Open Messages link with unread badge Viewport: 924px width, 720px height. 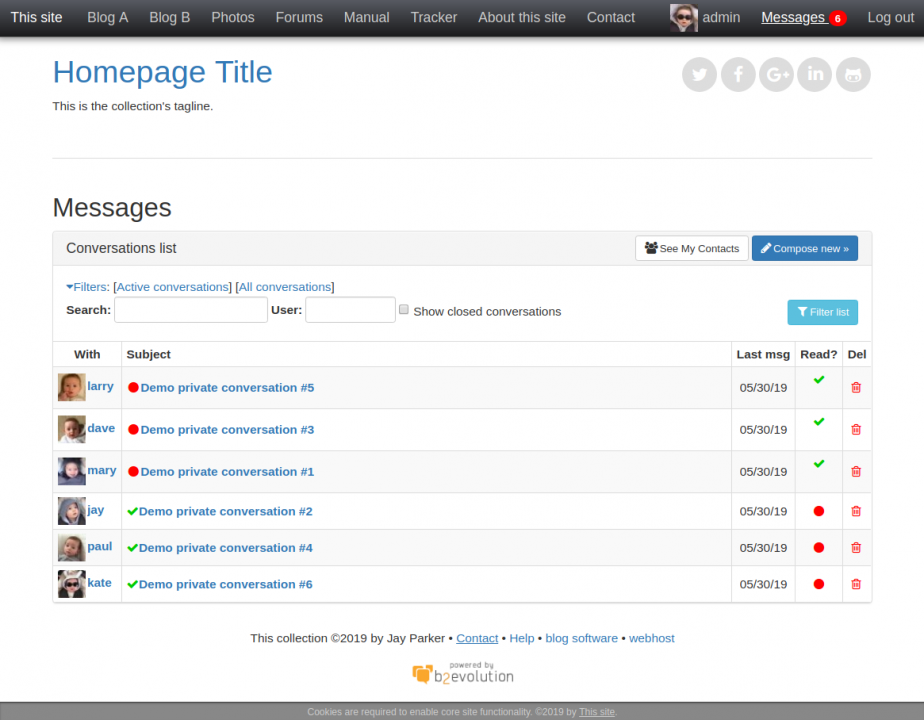(x=804, y=18)
